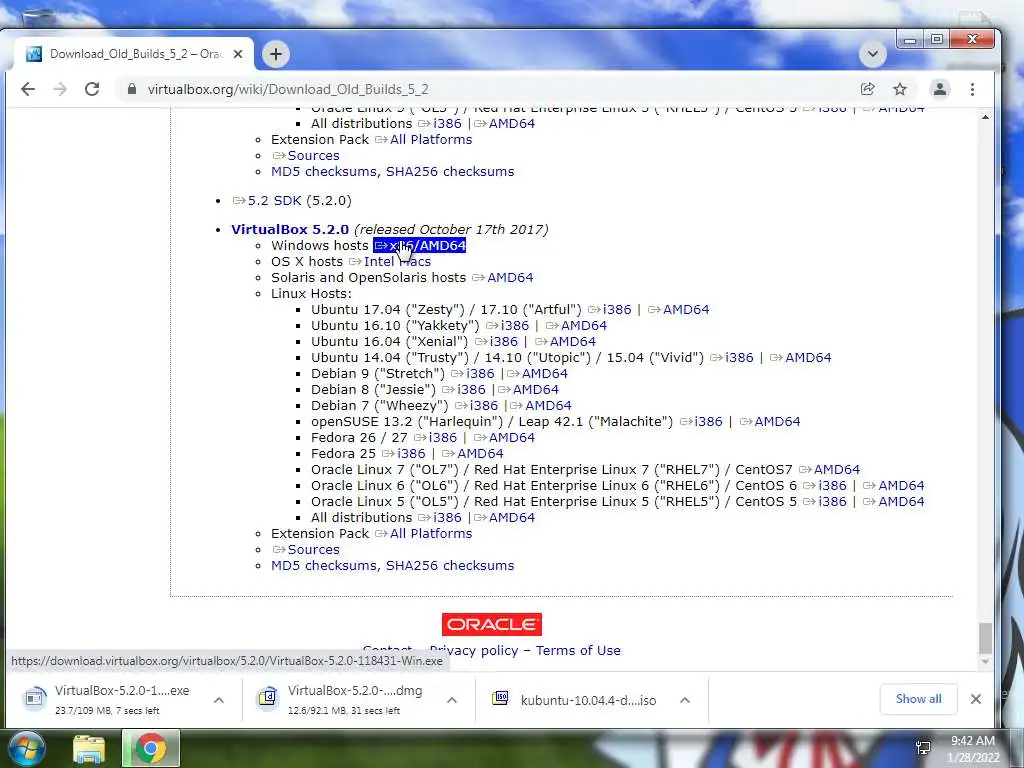Download Debian 7 Wheezy AMD64 package
The height and width of the screenshot is (768, 1024).
pos(541,406)
